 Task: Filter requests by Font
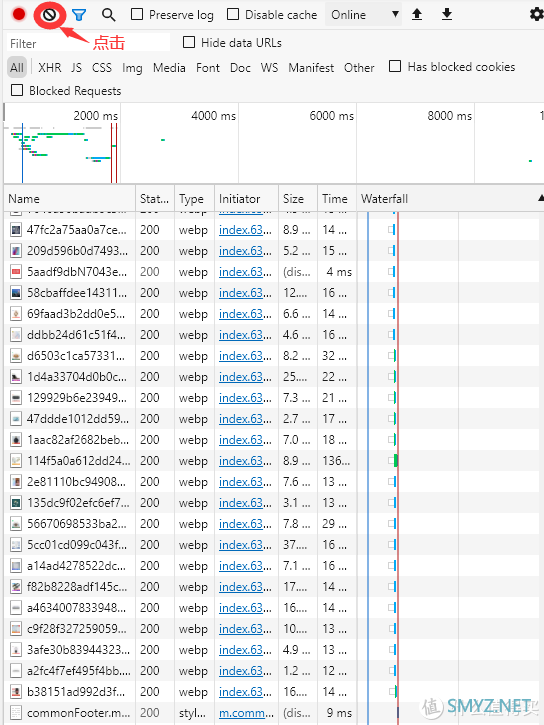point(208,68)
